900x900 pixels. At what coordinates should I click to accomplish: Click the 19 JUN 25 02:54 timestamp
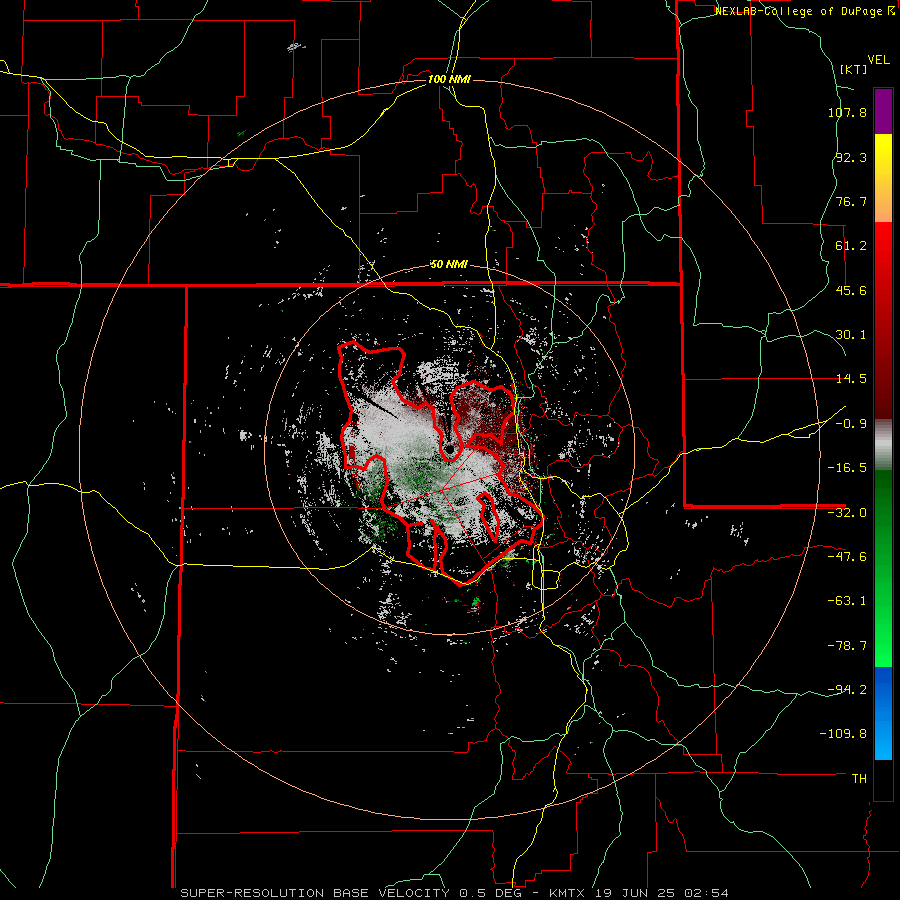(662, 893)
